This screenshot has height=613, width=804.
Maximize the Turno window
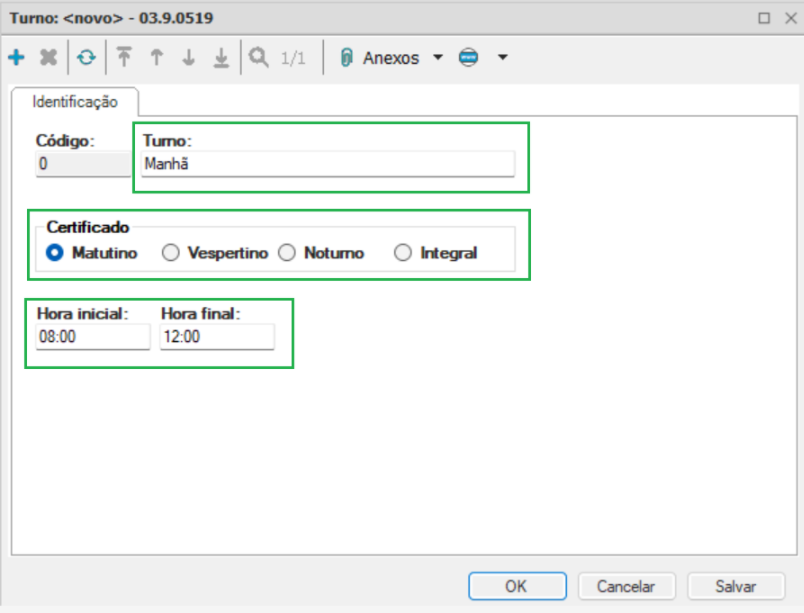[x=764, y=18]
